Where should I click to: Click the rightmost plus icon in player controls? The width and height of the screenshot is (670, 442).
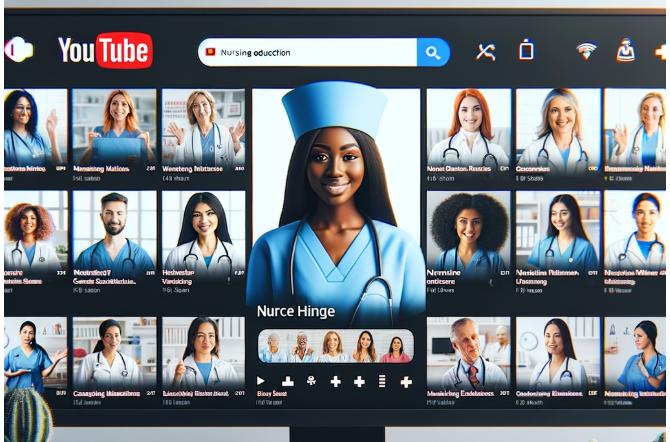tap(406, 382)
